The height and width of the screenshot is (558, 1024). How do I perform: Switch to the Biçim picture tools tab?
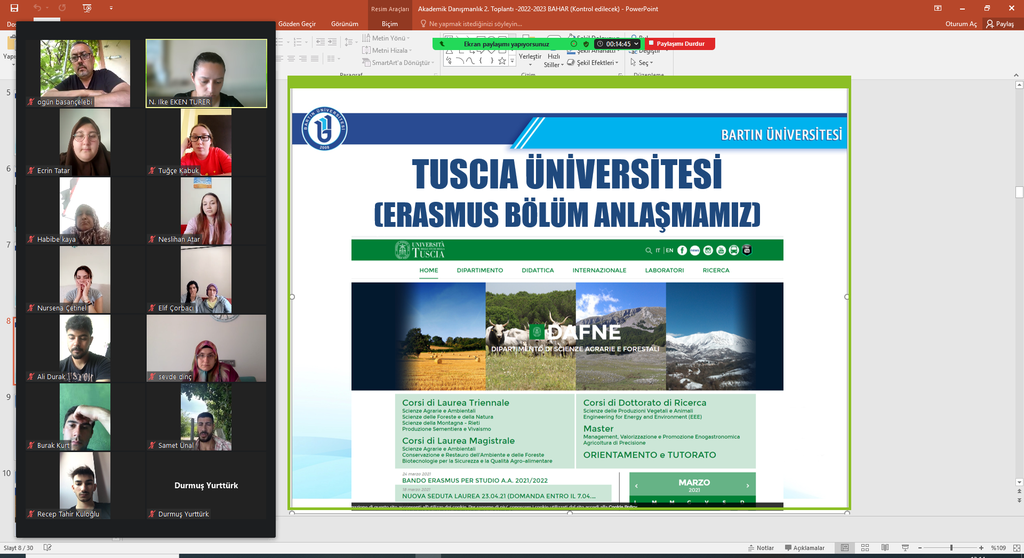tap(389, 24)
